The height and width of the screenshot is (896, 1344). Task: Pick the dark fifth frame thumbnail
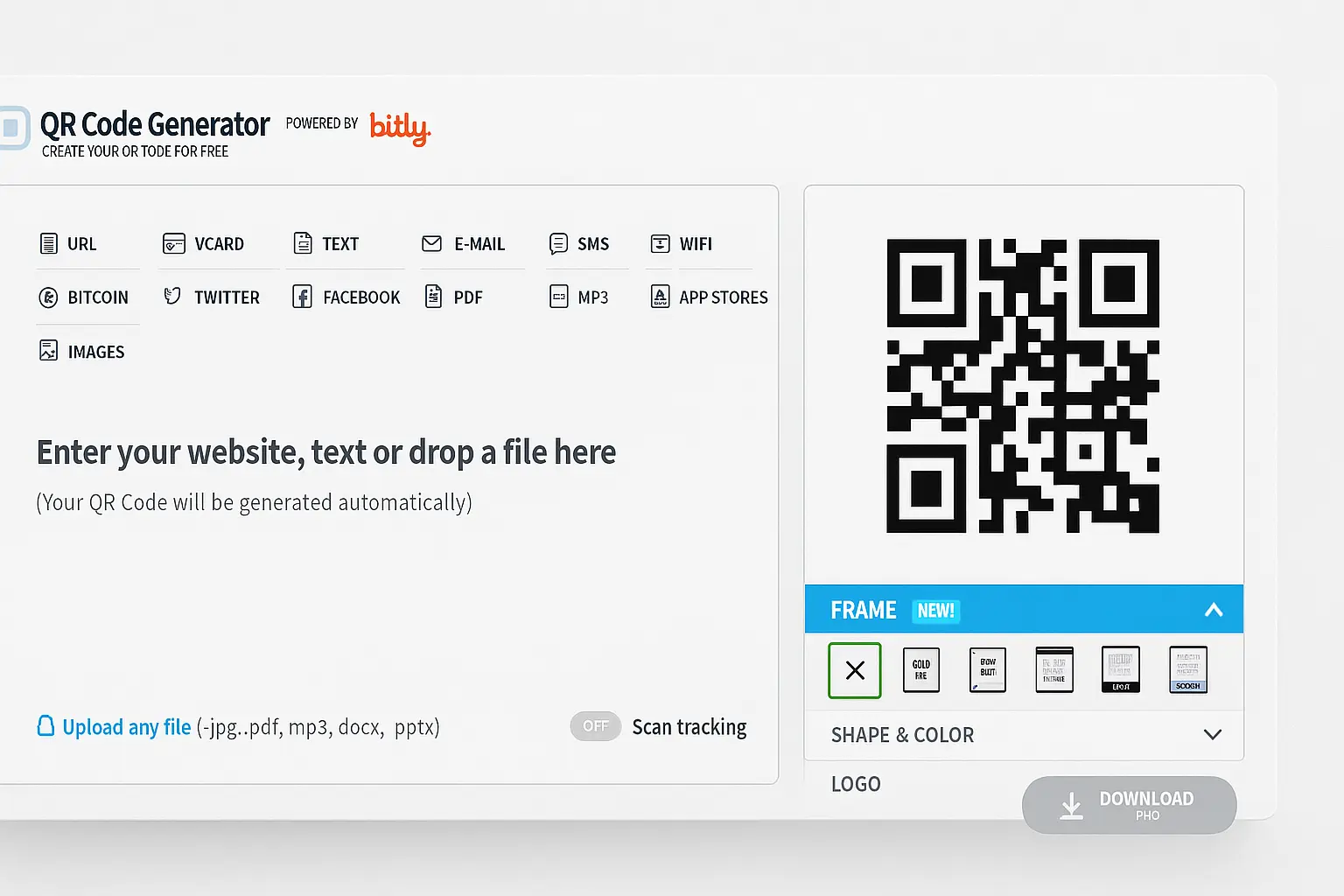coord(1121,670)
